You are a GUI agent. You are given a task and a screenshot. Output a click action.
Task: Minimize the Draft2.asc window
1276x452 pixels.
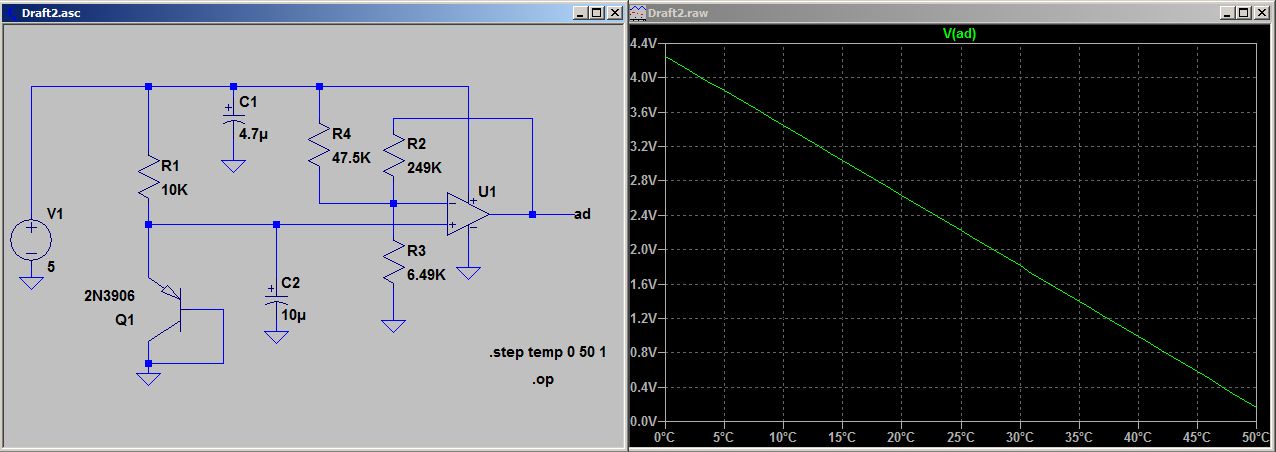(x=581, y=13)
